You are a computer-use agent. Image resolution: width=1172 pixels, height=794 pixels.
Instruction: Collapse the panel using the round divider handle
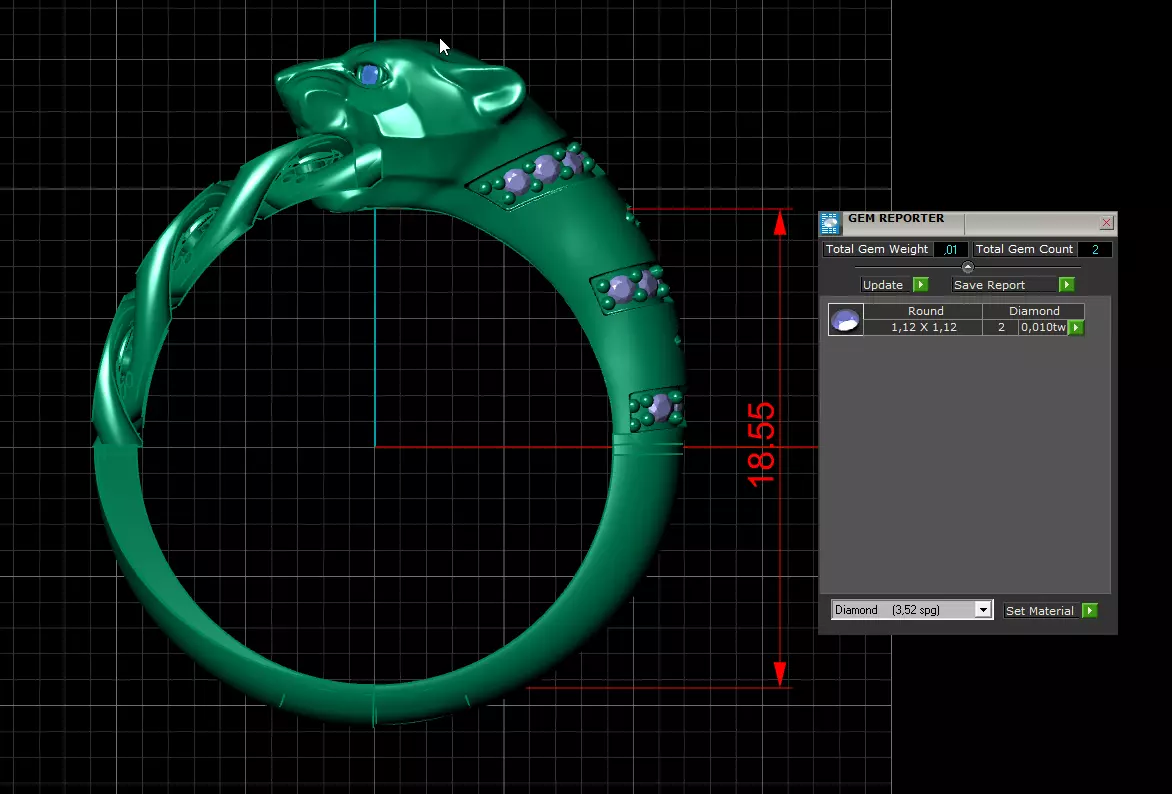tap(968, 267)
